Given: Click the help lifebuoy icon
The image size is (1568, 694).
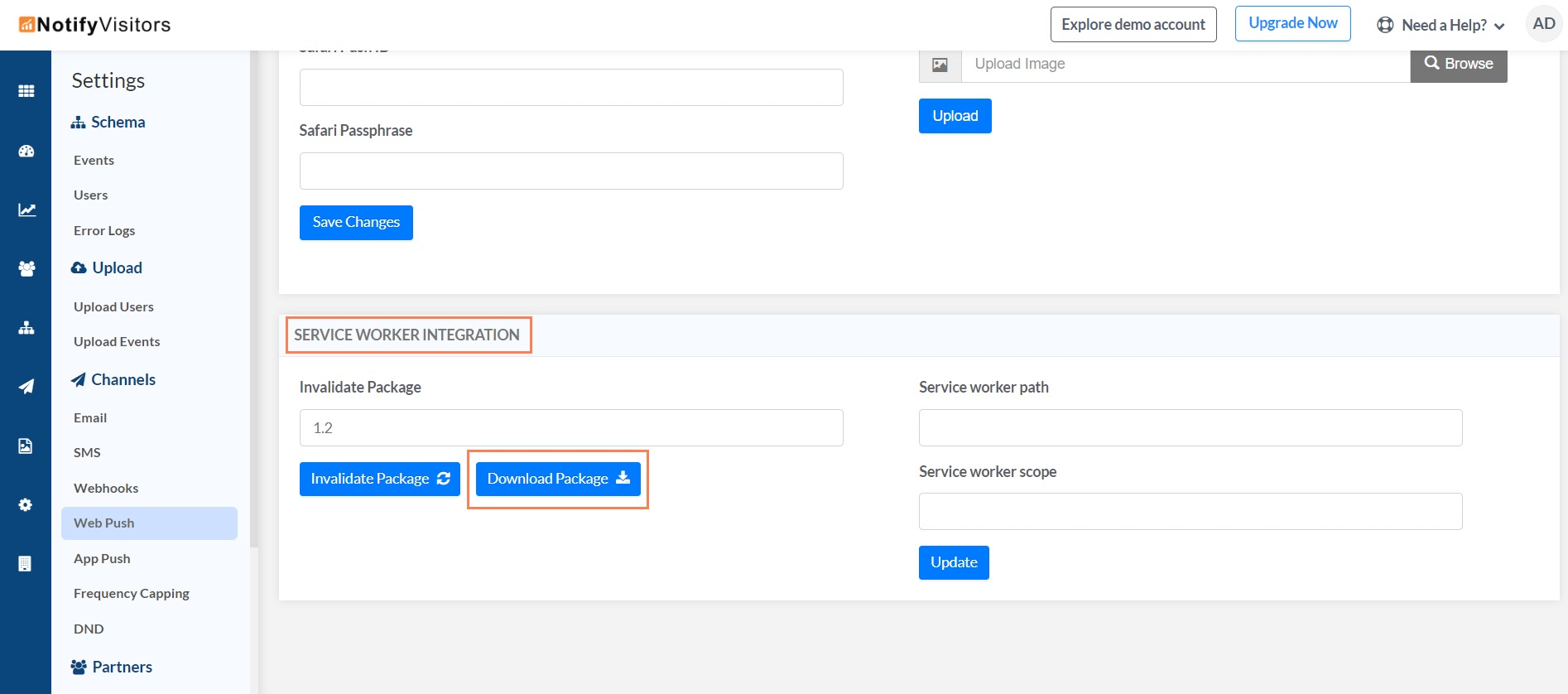Looking at the screenshot, I should [1385, 25].
